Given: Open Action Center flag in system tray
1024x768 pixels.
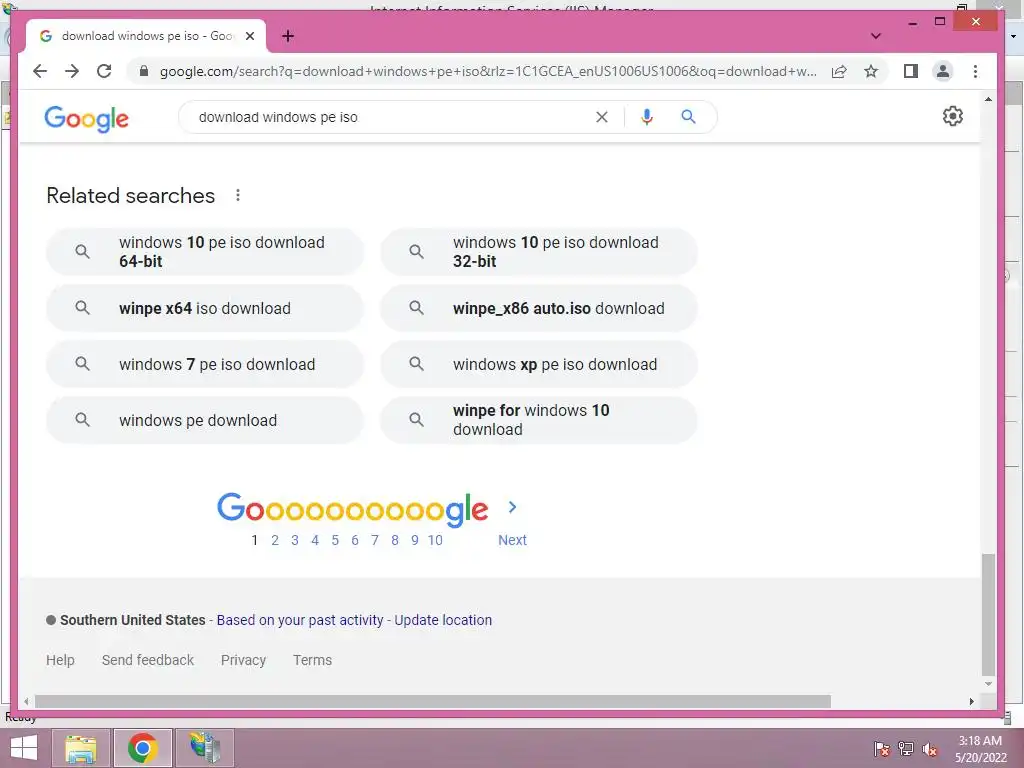Looking at the screenshot, I should tap(881, 749).
